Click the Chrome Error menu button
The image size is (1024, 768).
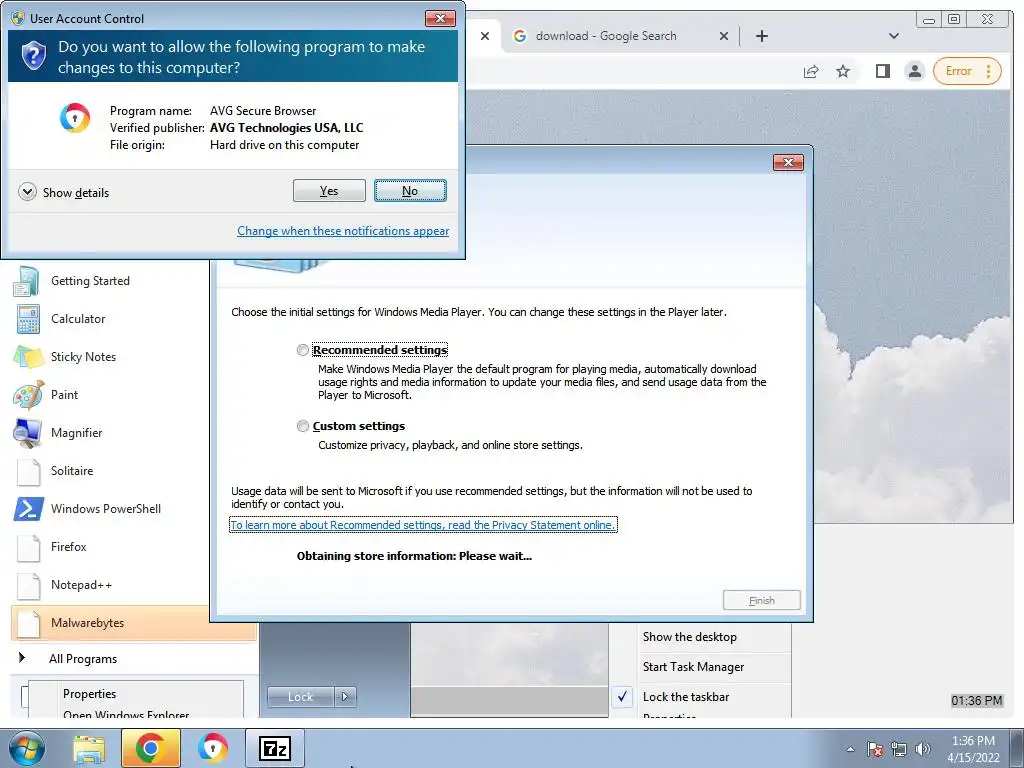pyautogui.click(x=968, y=71)
